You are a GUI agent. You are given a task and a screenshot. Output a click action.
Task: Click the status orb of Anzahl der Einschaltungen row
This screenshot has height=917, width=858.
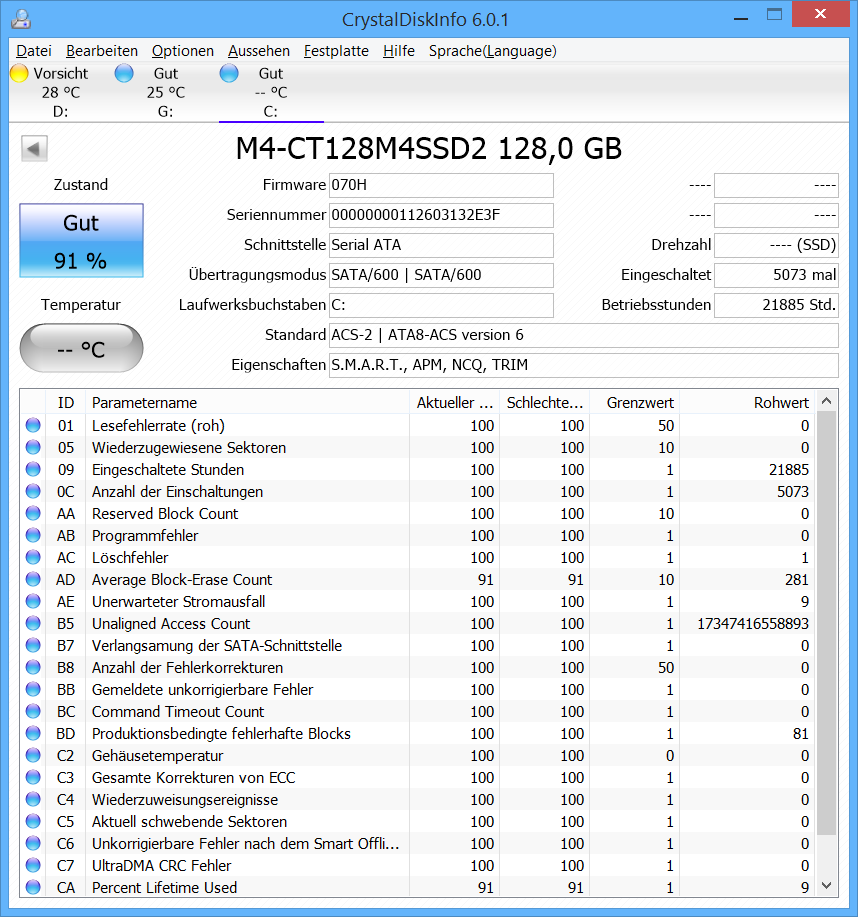[x=33, y=491]
